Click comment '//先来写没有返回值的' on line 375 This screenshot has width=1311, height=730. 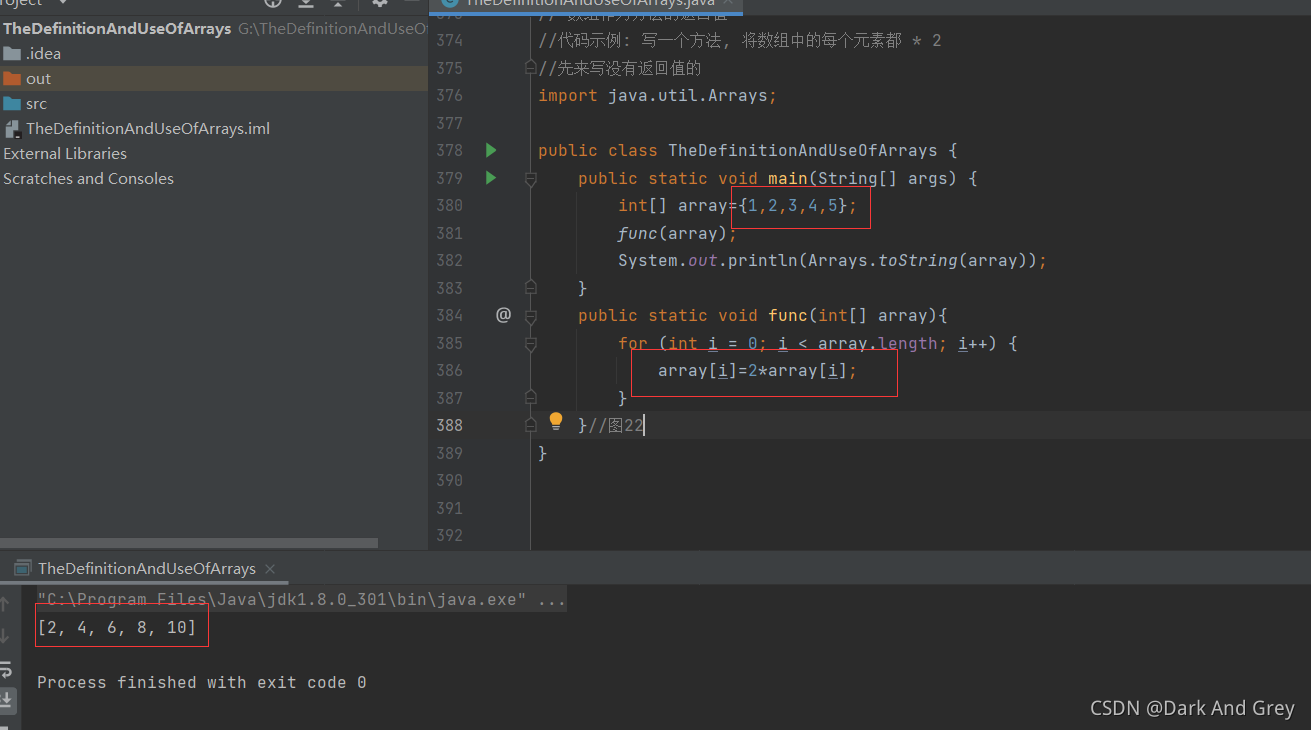pos(620,68)
